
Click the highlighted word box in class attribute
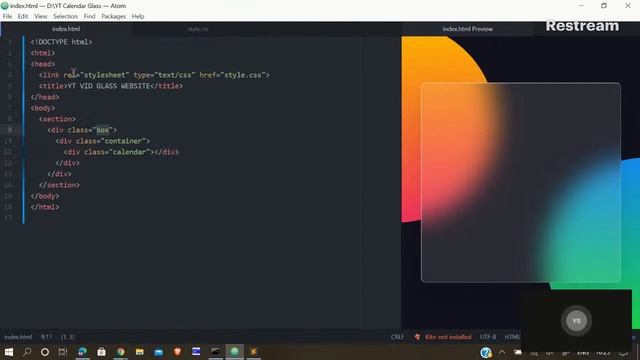click(102, 130)
